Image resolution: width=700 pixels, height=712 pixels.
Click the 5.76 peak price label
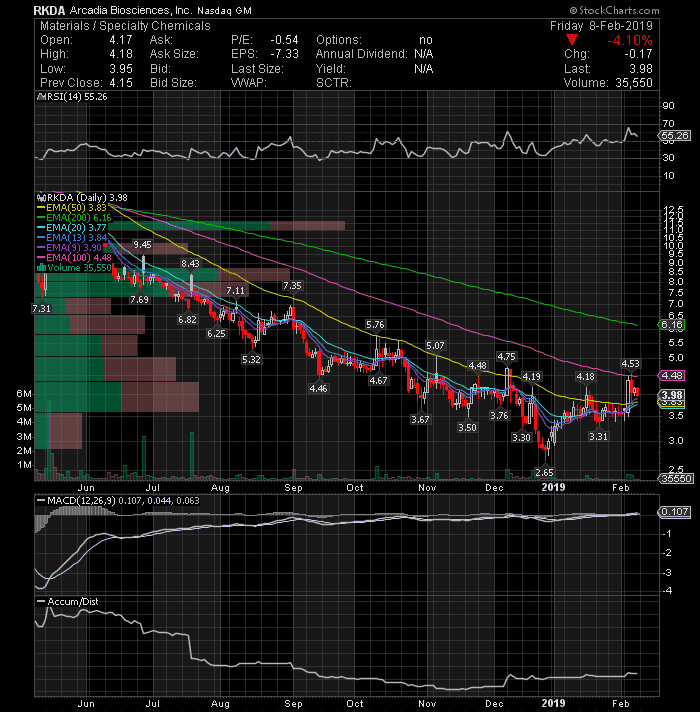pyautogui.click(x=375, y=324)
